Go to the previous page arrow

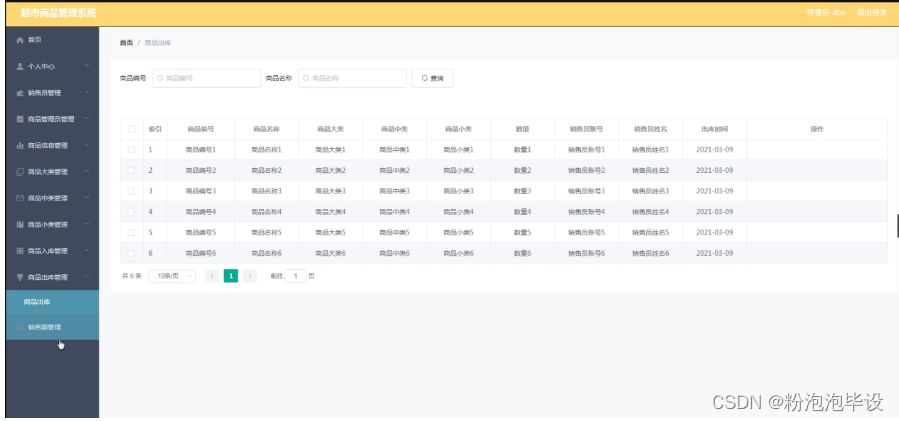(x=212, y=276)
